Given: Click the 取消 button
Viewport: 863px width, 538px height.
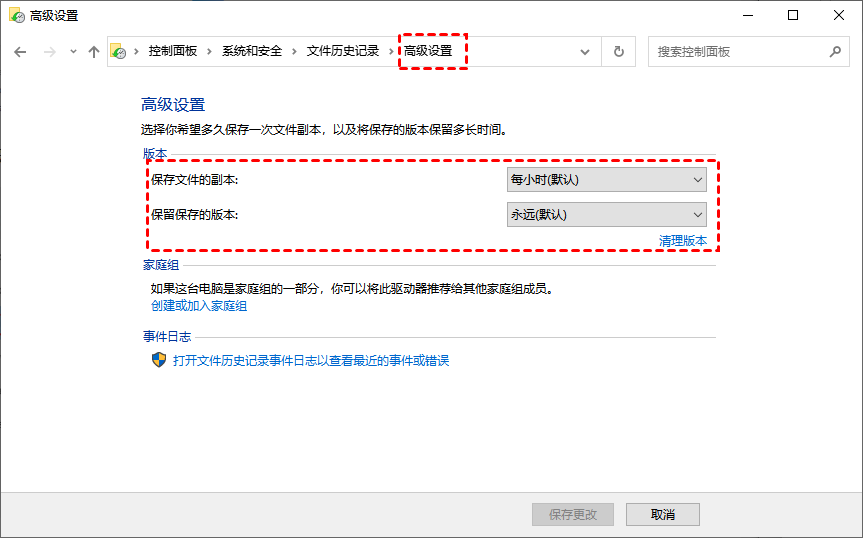Looking at the screenshot, I should (663, 514).
